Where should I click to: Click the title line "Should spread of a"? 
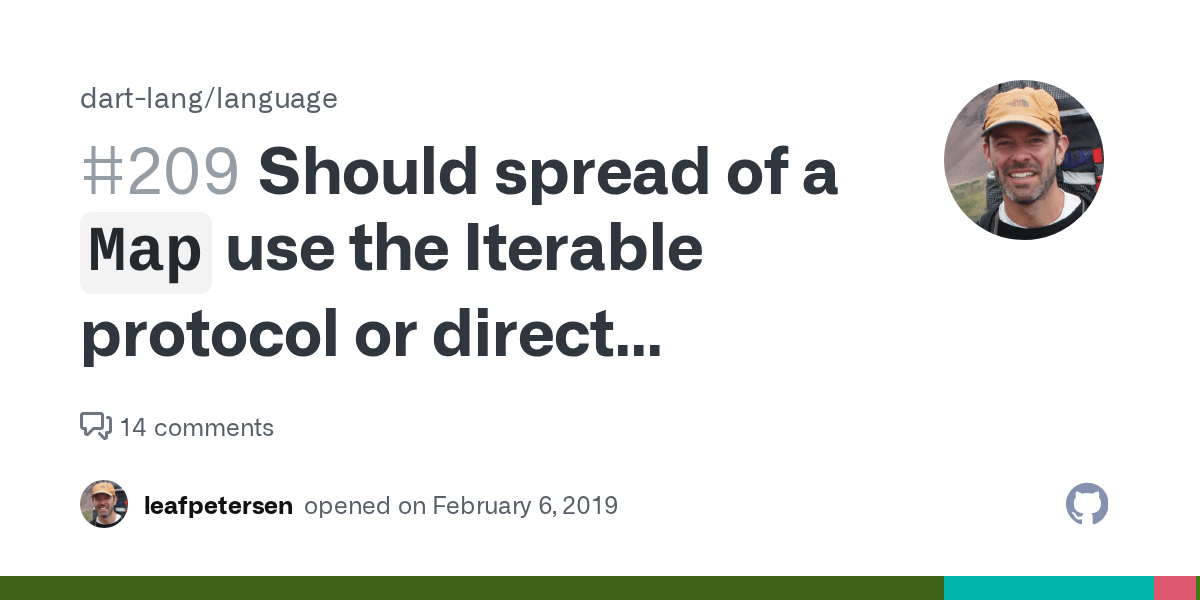click(547, 172)
